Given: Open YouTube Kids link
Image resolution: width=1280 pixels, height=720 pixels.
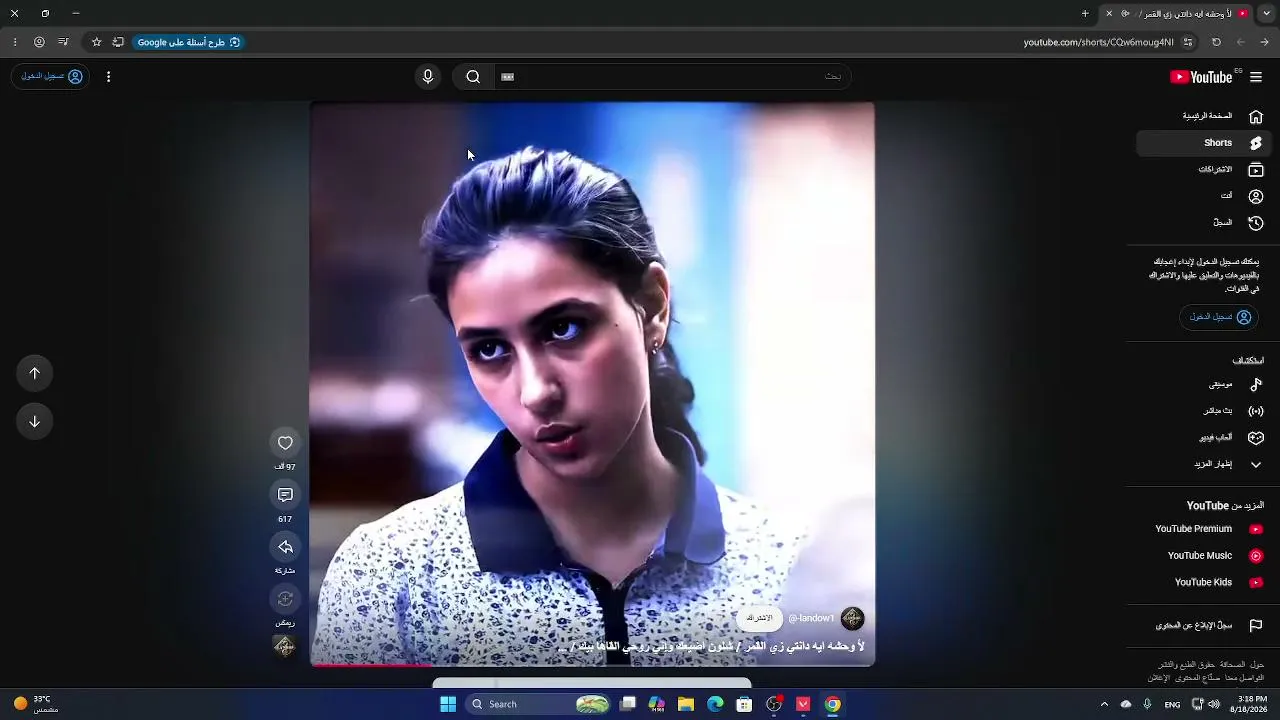Looking at the screenshot, I should click(x=1203, y=582).
